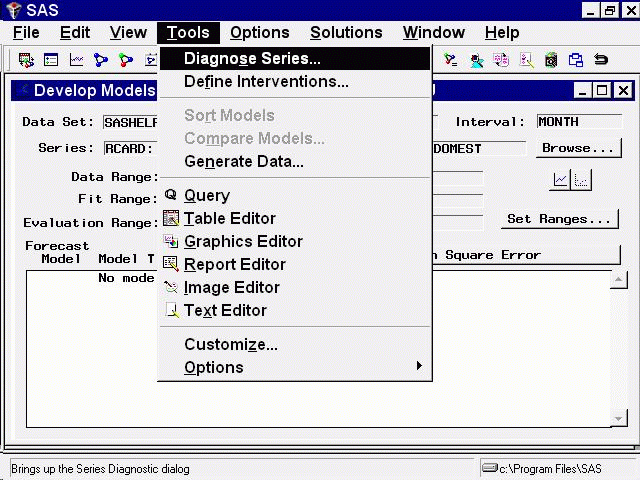Click the Report Editor icon in menu
640x480 pixels.
171,264
